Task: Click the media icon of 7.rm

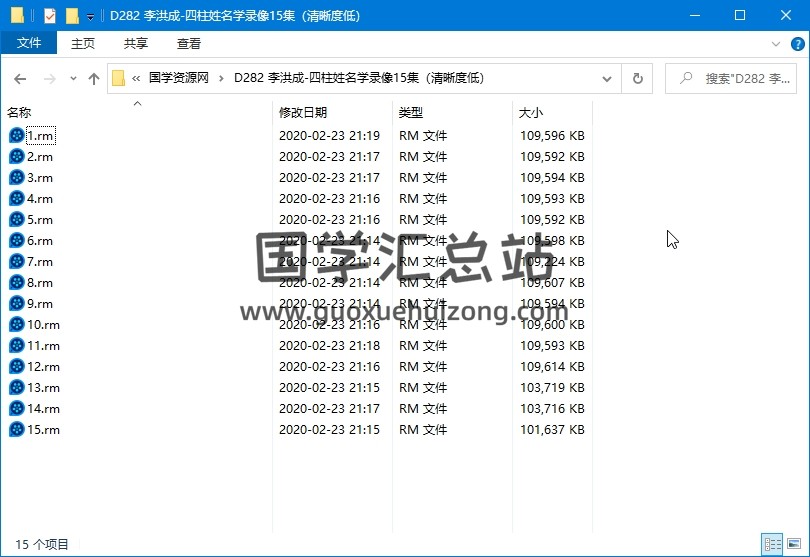Action: (x=17, y=261)
